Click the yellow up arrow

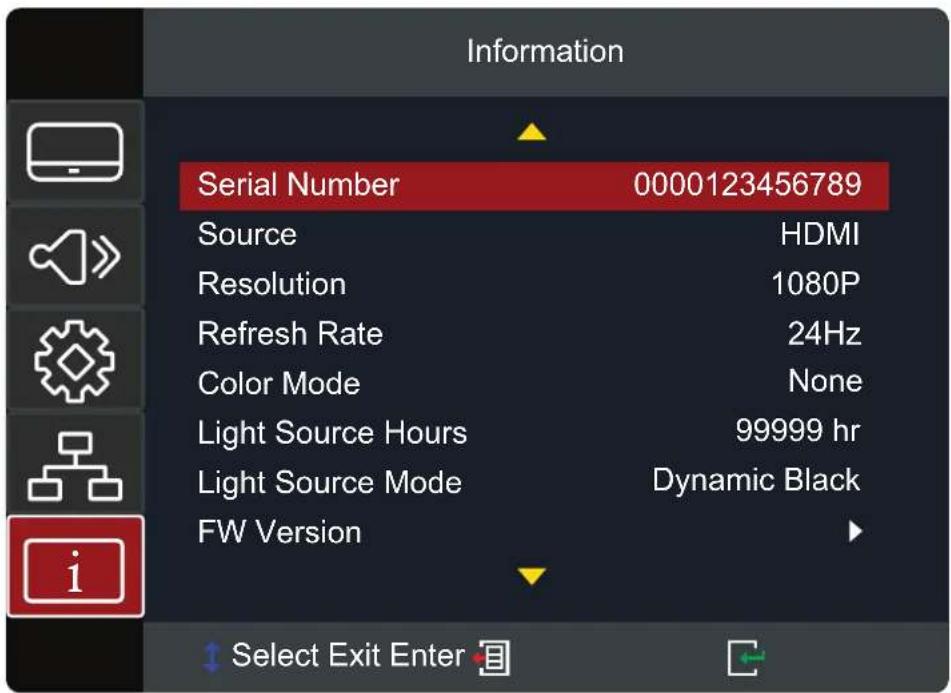point(532,132)
